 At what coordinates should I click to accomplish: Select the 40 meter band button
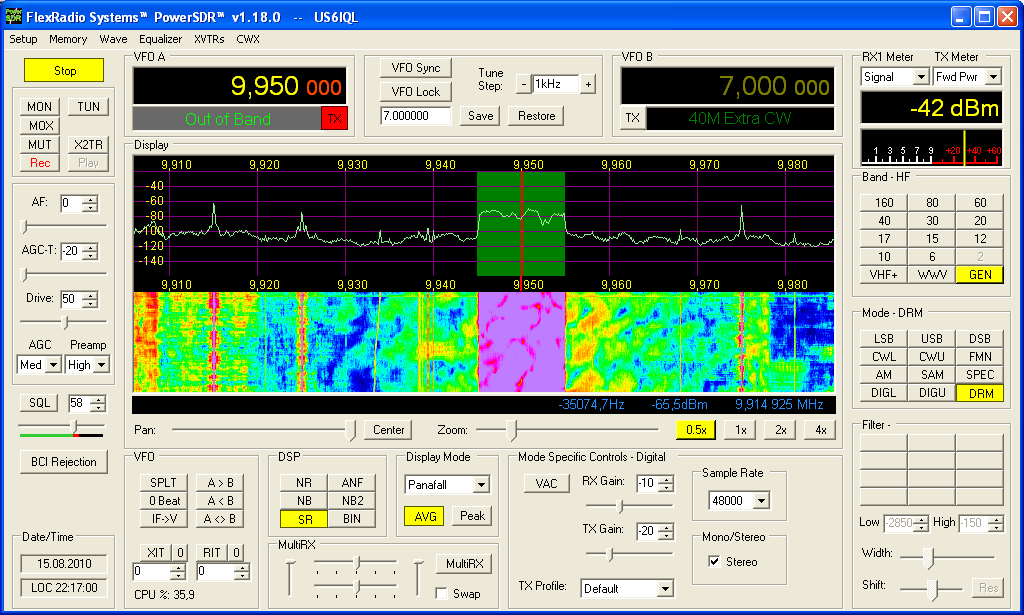[884, 221]
